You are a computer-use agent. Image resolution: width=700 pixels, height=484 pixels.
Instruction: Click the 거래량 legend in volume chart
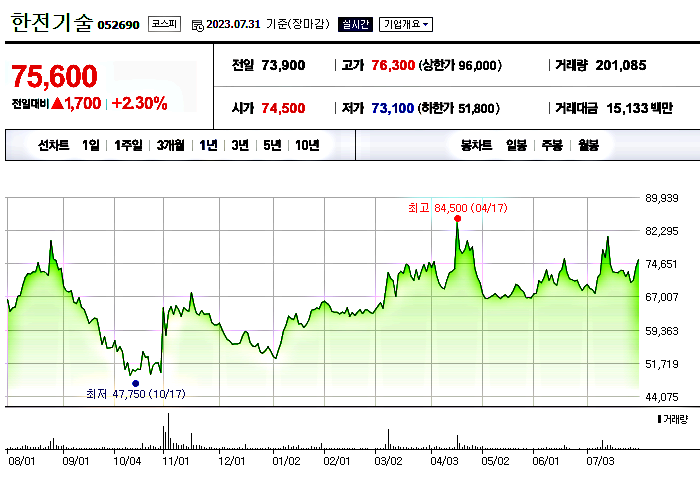(673, 419)
